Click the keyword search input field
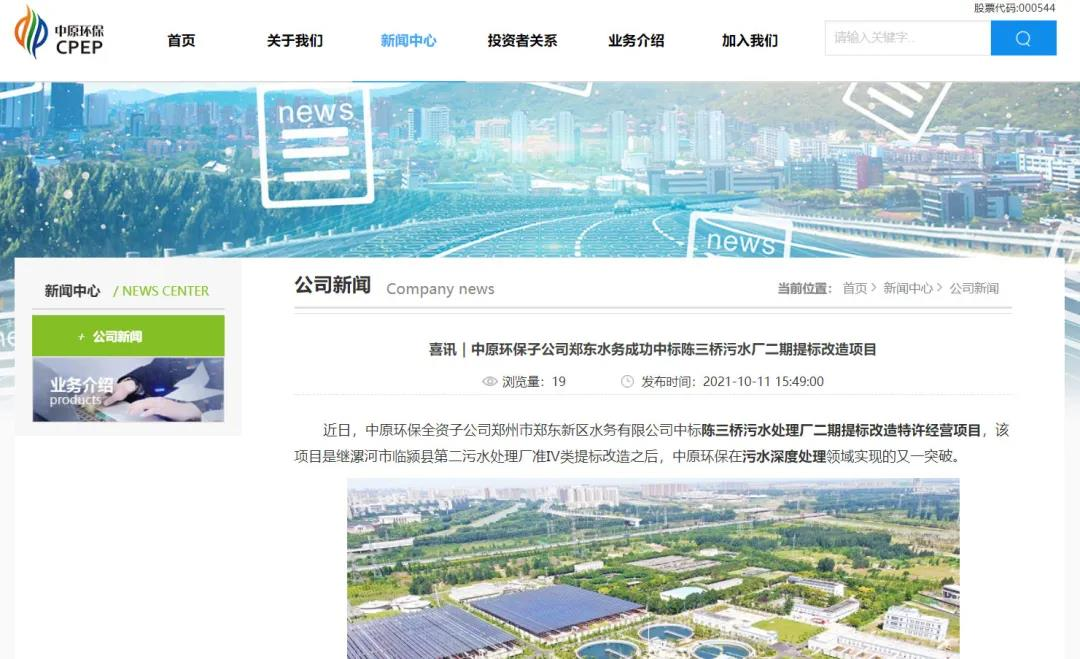This screenshot has height=659, width=1080. tap(908, 38)
